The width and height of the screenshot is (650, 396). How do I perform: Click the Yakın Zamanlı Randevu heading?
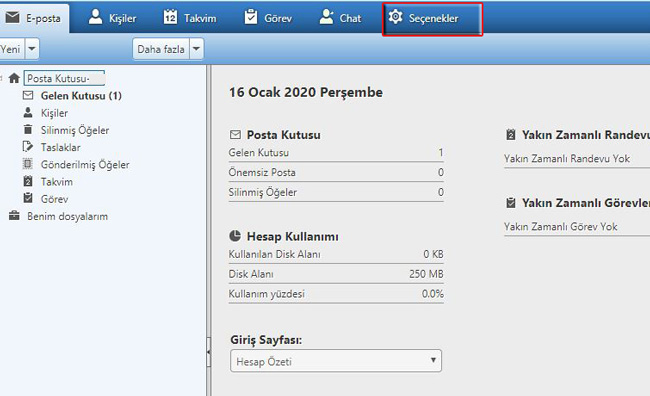point(586,135)
